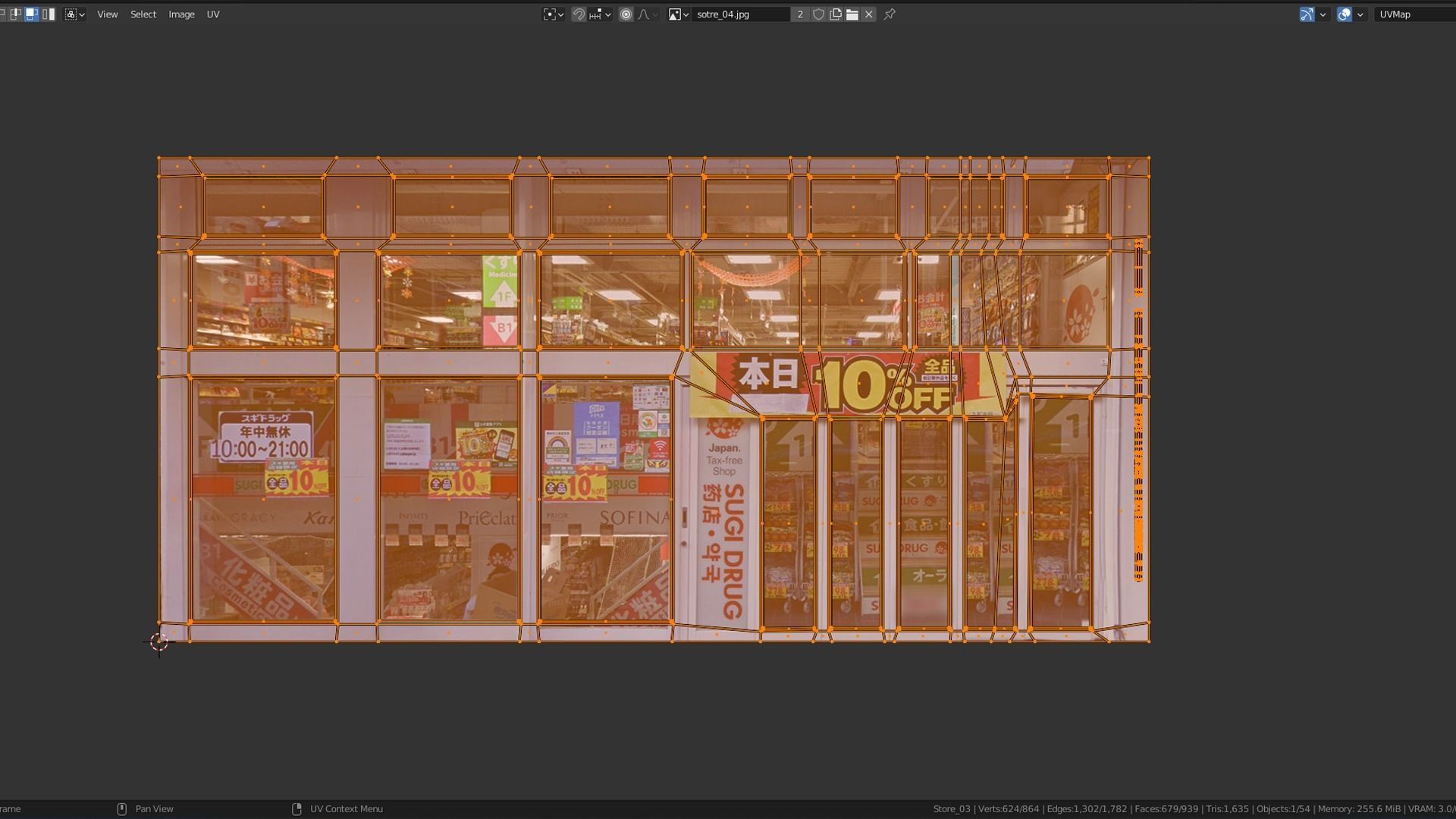Viewport: 1456px width, 819px height.
Task: Activate face selection mode icon
Action: (x=31, y=14)
